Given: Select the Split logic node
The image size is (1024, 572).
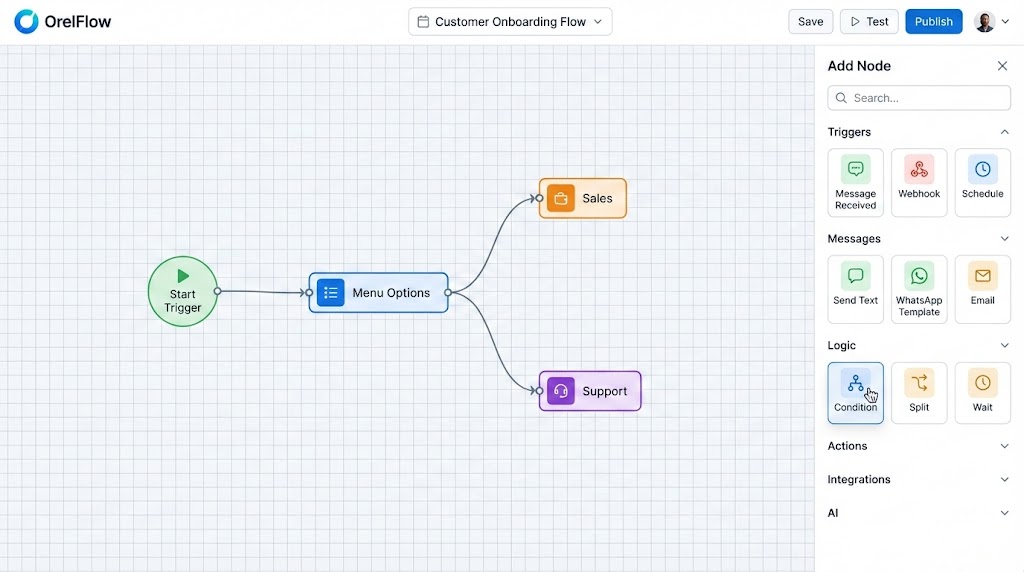Looking at the screenshot, I should click(x=918, y=392).
